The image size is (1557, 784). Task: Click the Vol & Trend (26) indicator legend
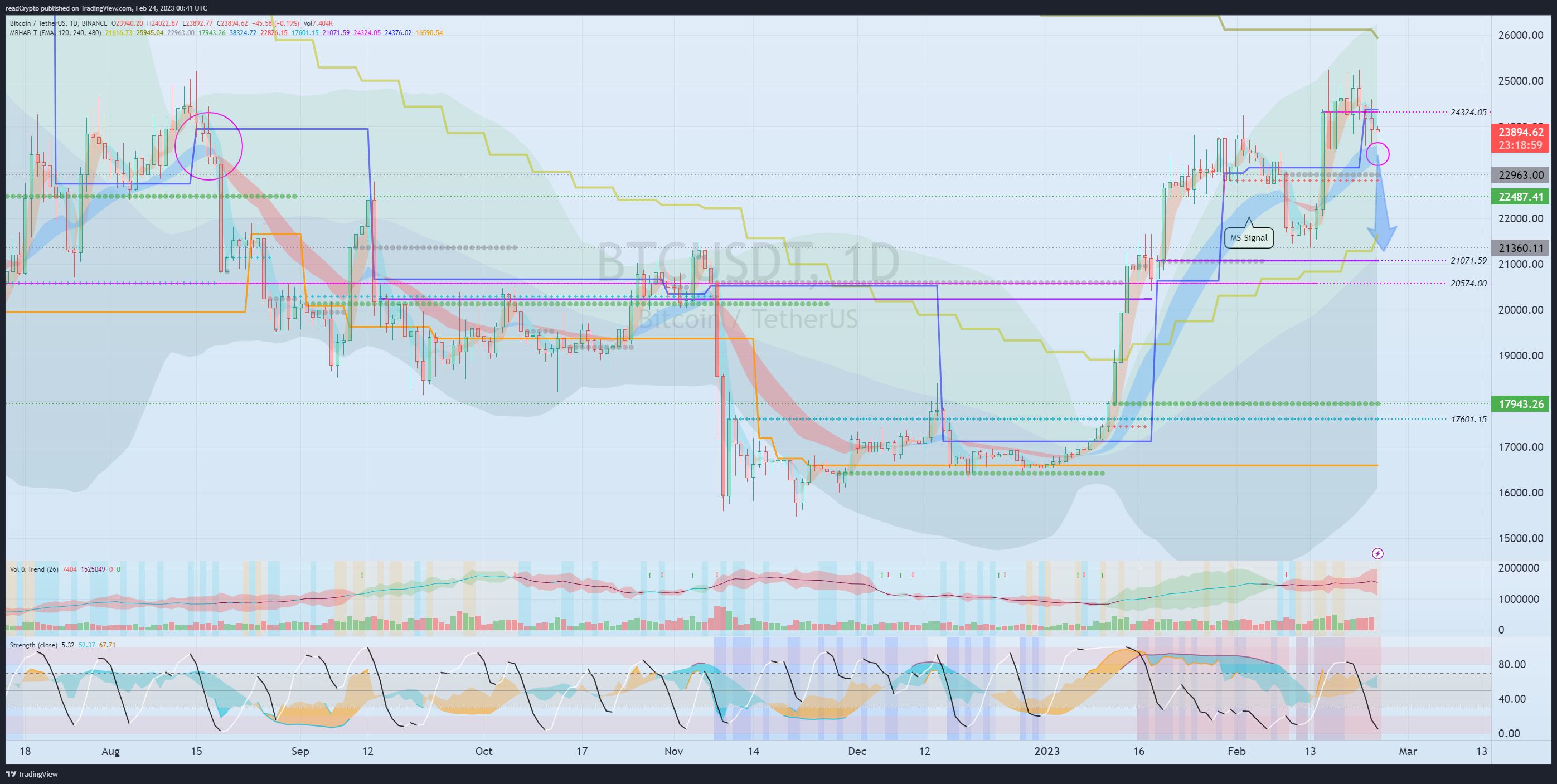pyautogui.click(x=34, y=569)
